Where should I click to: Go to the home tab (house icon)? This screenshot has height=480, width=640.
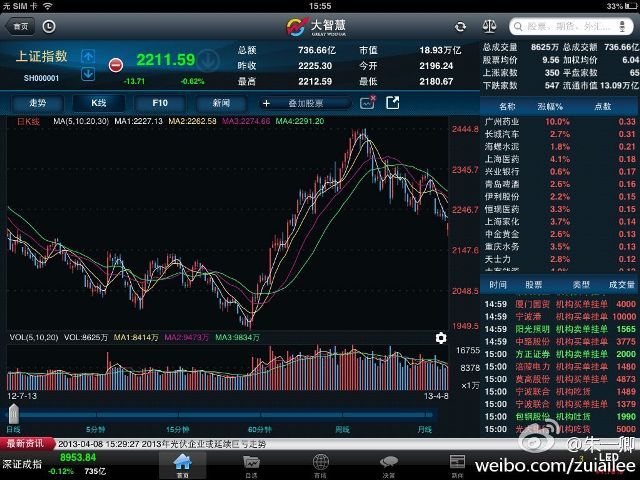point(182,465)
